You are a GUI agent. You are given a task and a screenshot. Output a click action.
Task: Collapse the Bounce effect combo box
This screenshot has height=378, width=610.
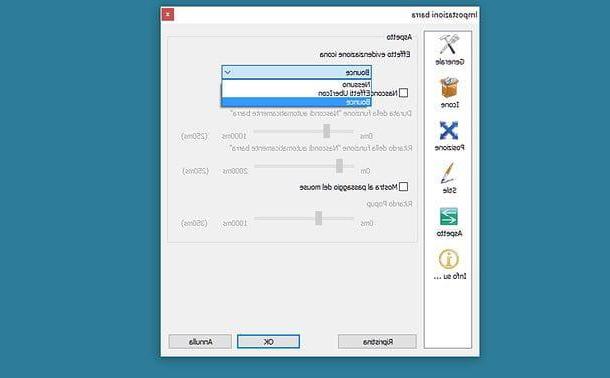tap(296, 72)
